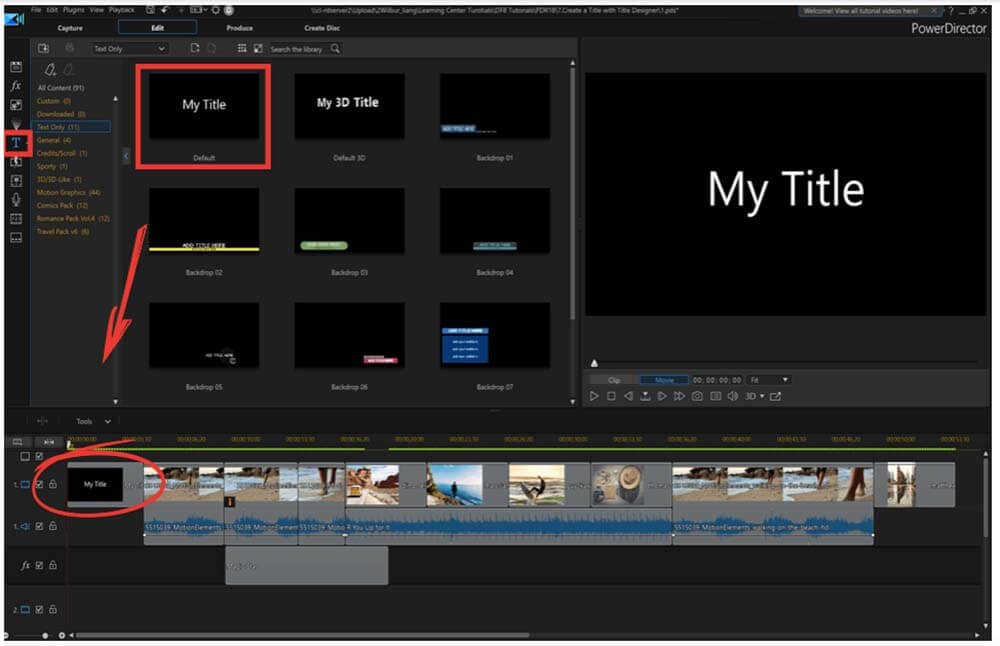Click the create new title template icon
The height and width of the screenshot is (646, 1000).
(x=195, y=48)
